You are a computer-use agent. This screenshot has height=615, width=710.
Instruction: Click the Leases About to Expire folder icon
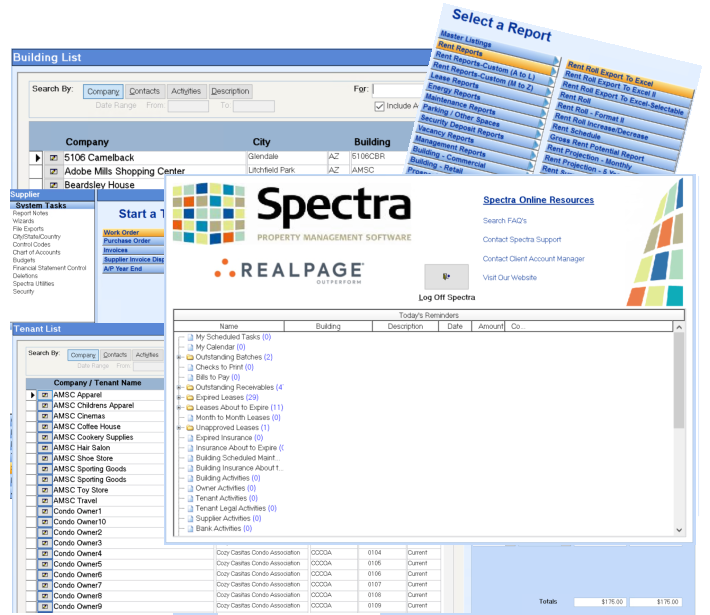(190, 408)
